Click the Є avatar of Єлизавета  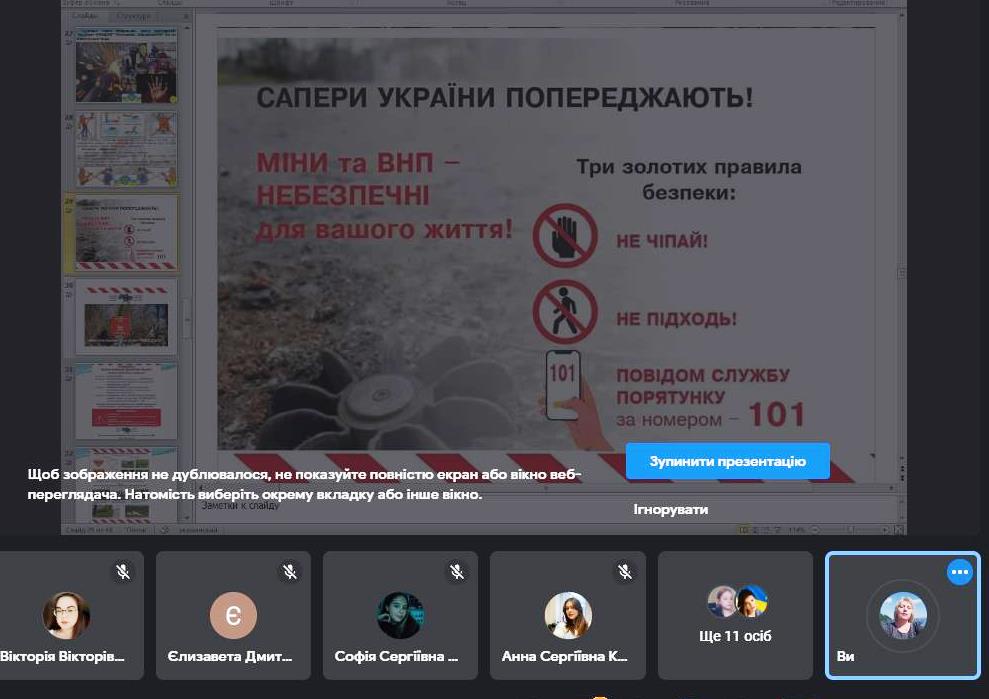point(233,615)
